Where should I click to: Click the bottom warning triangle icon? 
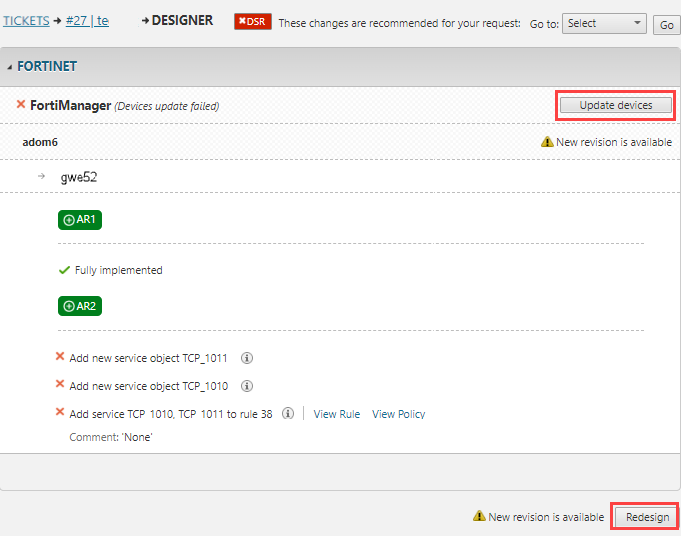(479, 516)
